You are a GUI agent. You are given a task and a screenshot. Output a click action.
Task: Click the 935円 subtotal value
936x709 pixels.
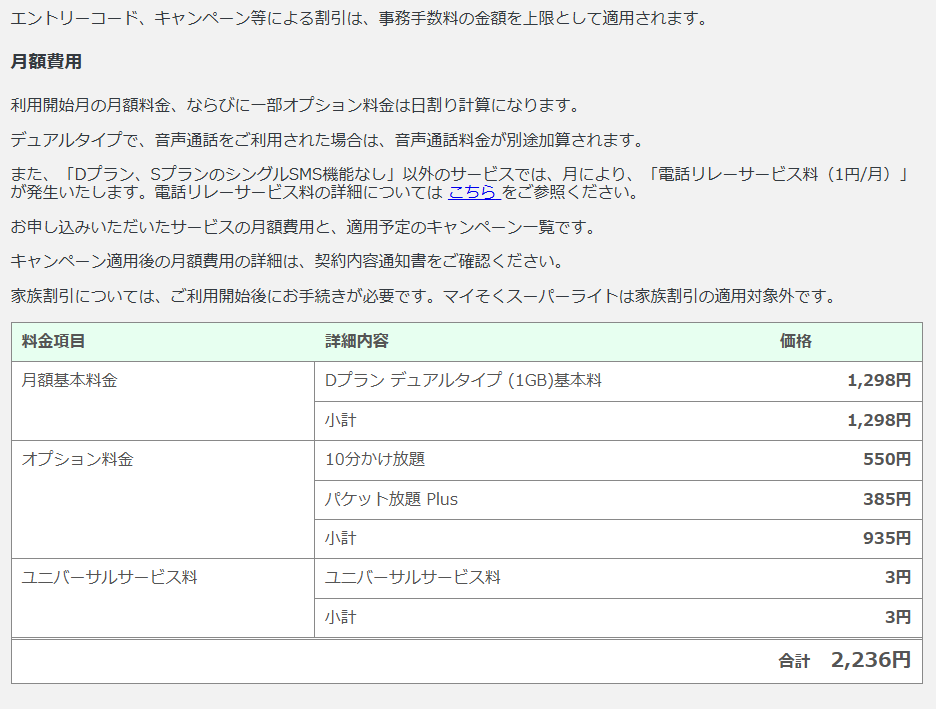[887, 538]
